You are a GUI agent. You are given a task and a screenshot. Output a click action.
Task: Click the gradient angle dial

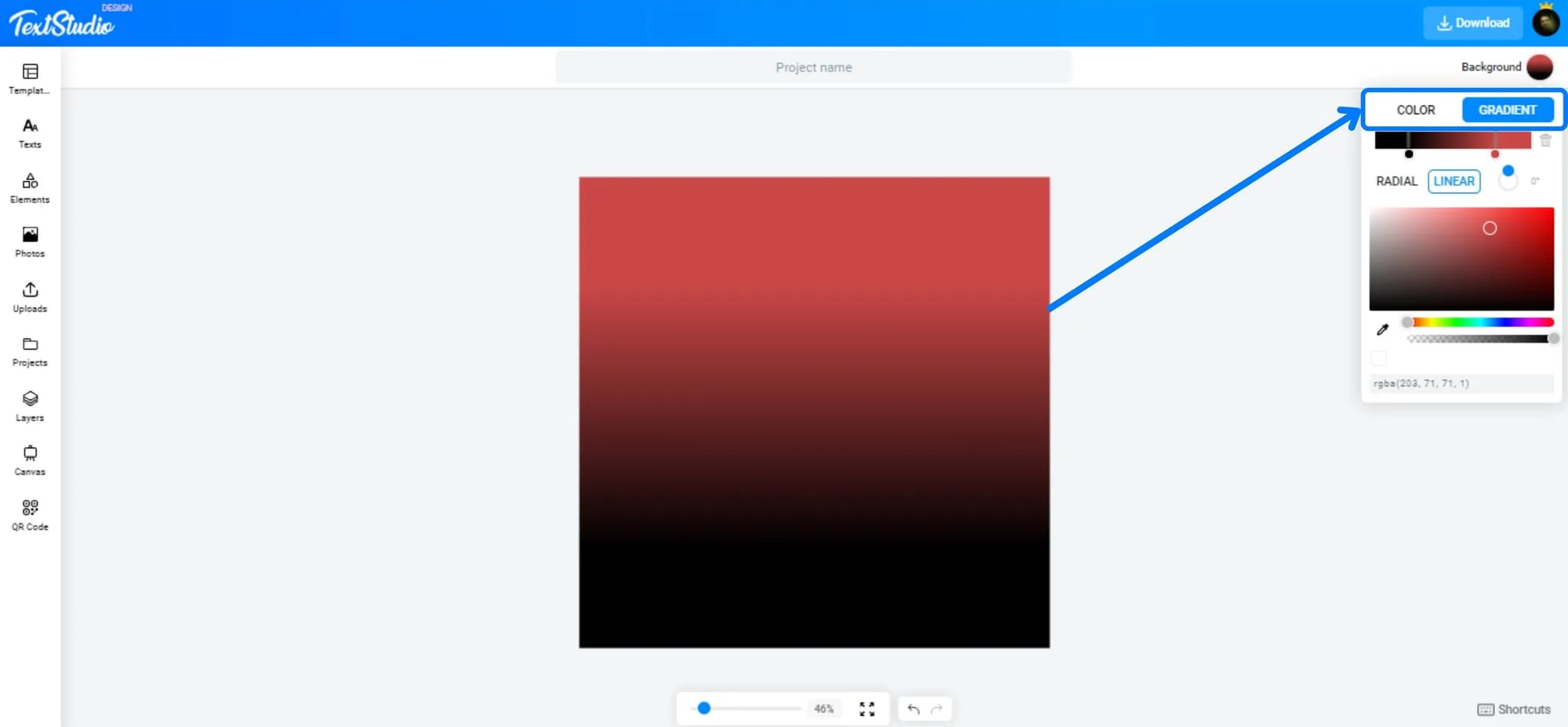click(x=1508, y=180)
